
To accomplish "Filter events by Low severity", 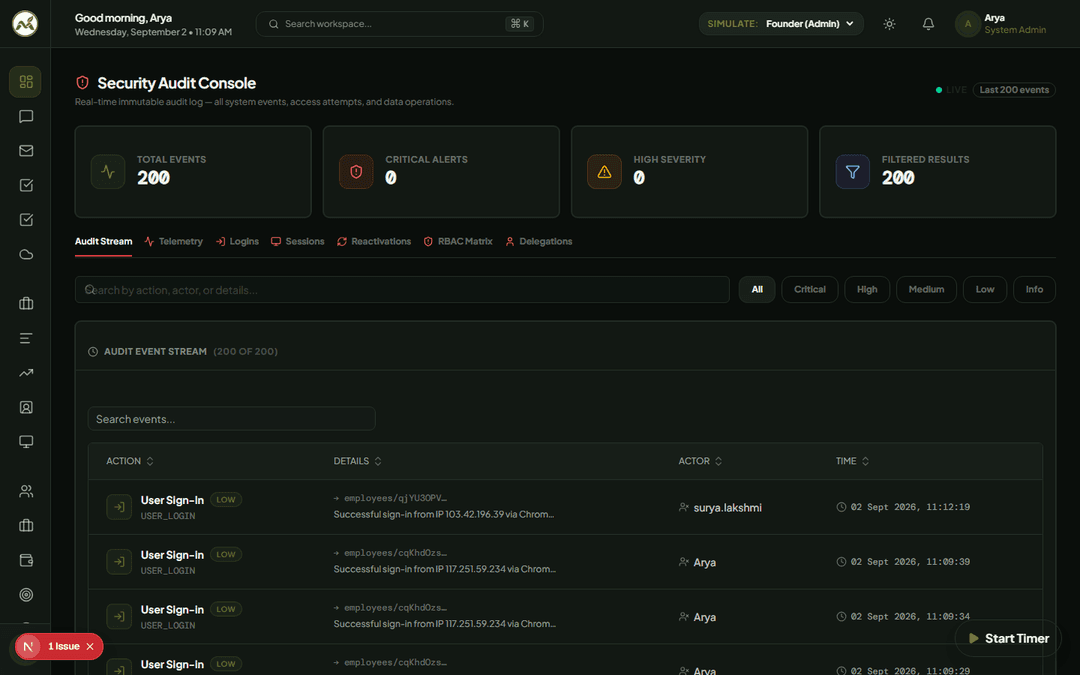I will click(x=985, y=289).
